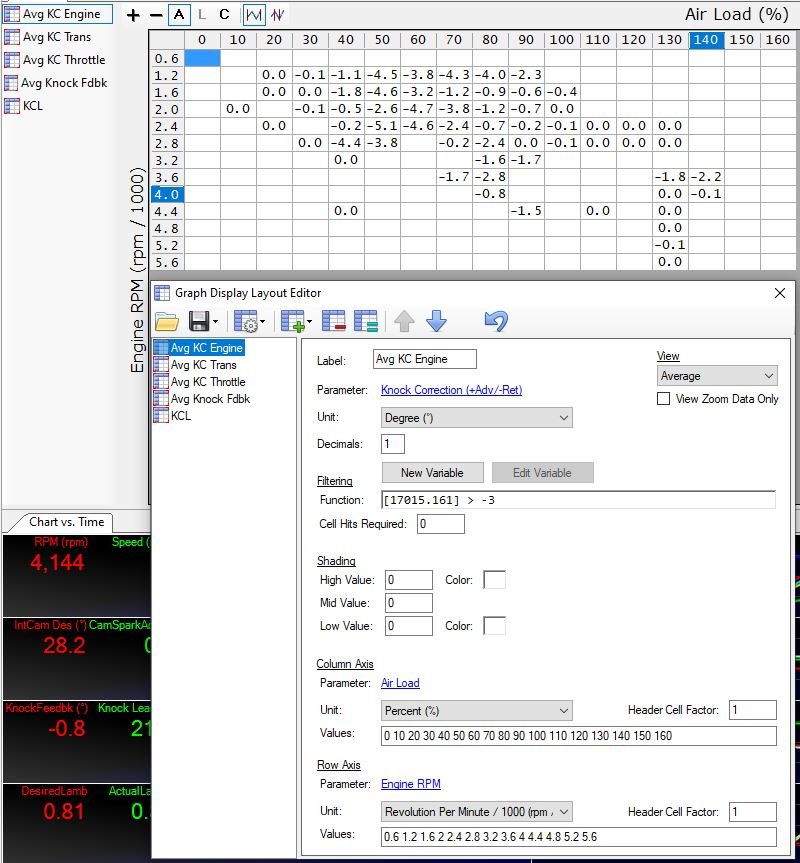Click the filtering Function input field
800x863 pixels.
[x=578, y=500]
